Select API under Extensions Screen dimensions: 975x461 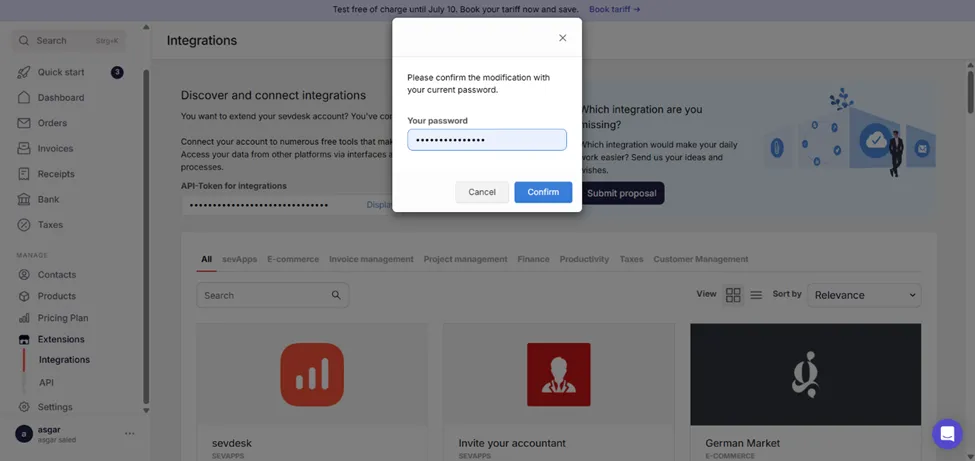click(47, 383)
